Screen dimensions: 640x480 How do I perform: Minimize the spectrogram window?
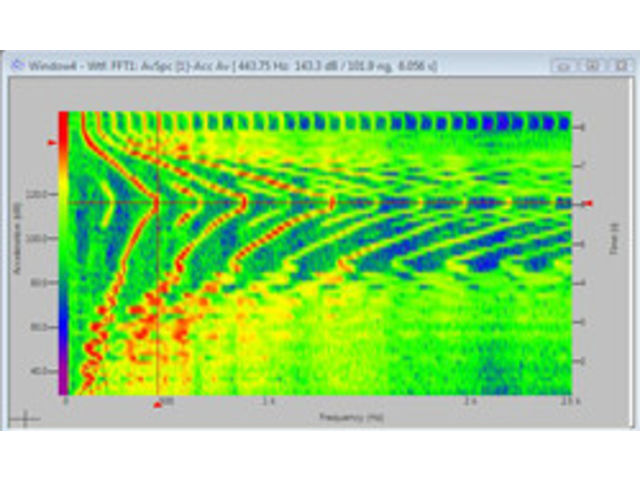point(565,65)
